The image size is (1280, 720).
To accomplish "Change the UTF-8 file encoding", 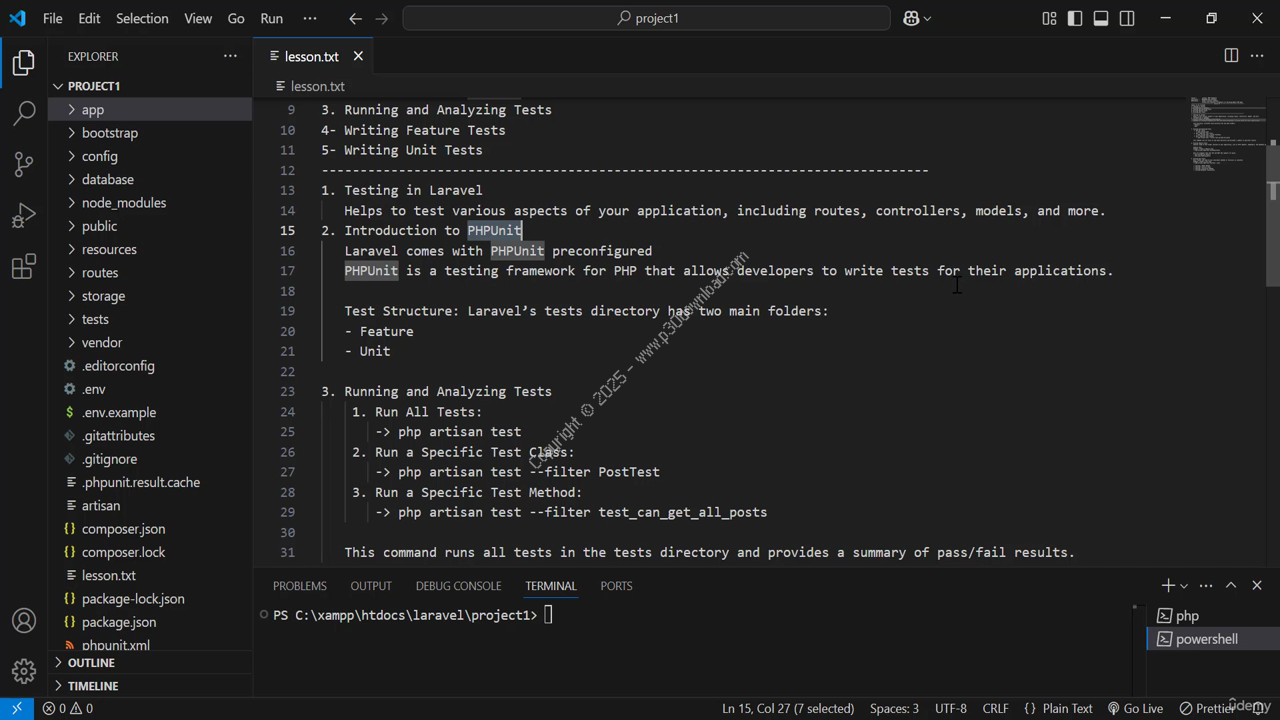I will tap(951, 708).
